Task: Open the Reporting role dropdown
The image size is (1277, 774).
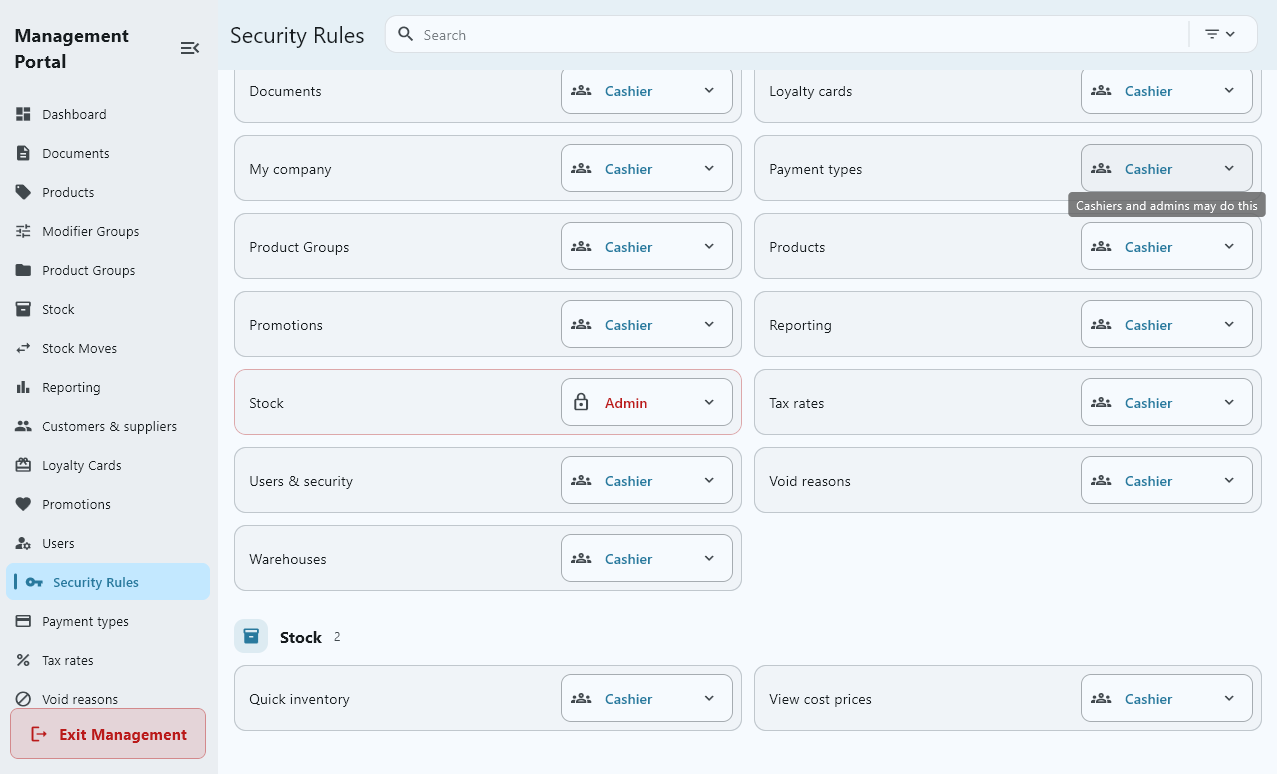Action: pos(1167,324)
